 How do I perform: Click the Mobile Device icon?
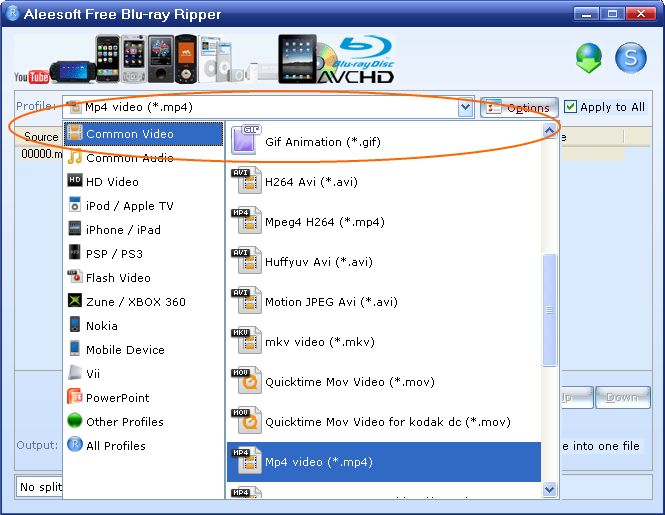75,348
